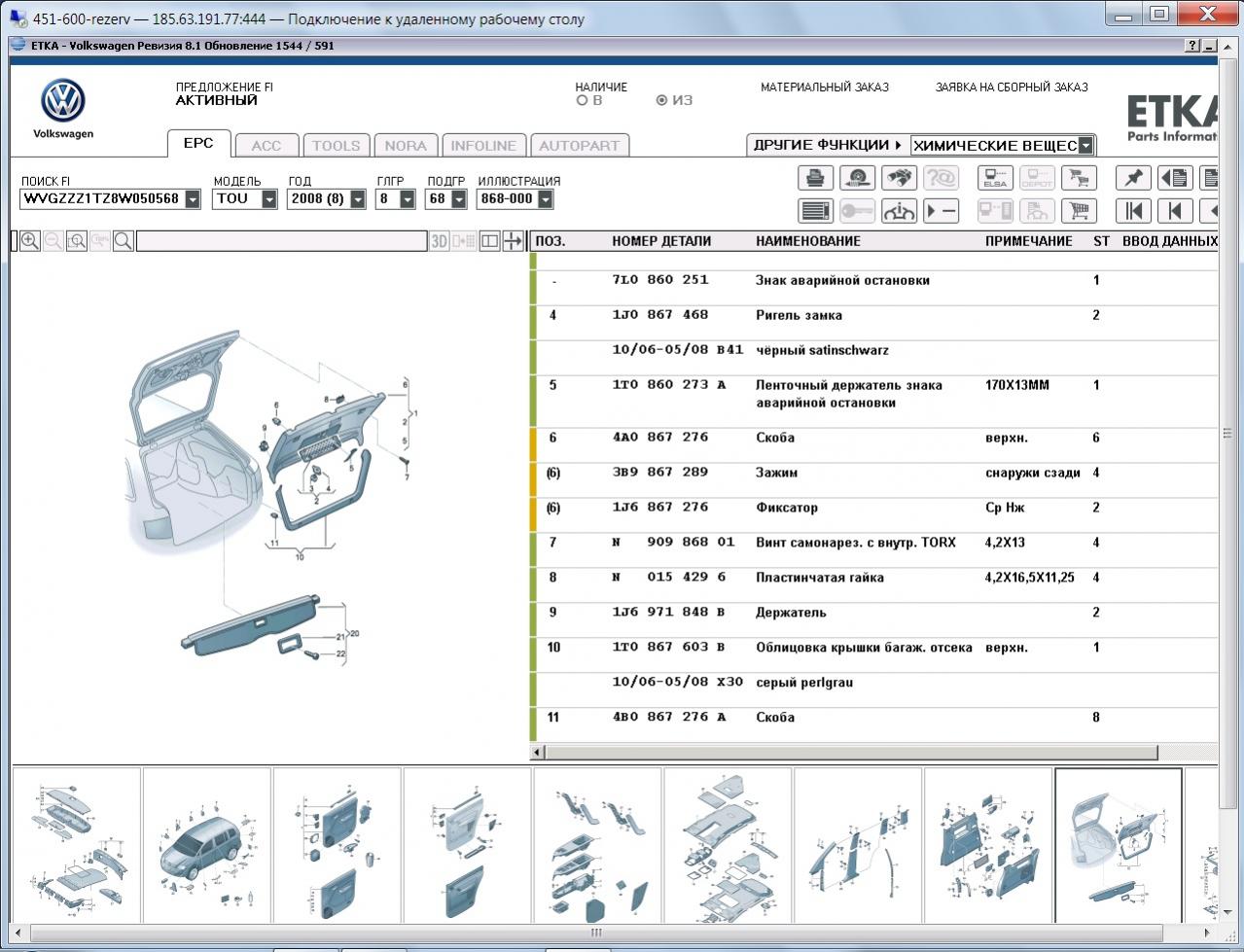Select the НАЛИЧИЕ 'В' radio option
The width and height of the screenshot is (1244, 952).
pos(583,100)
